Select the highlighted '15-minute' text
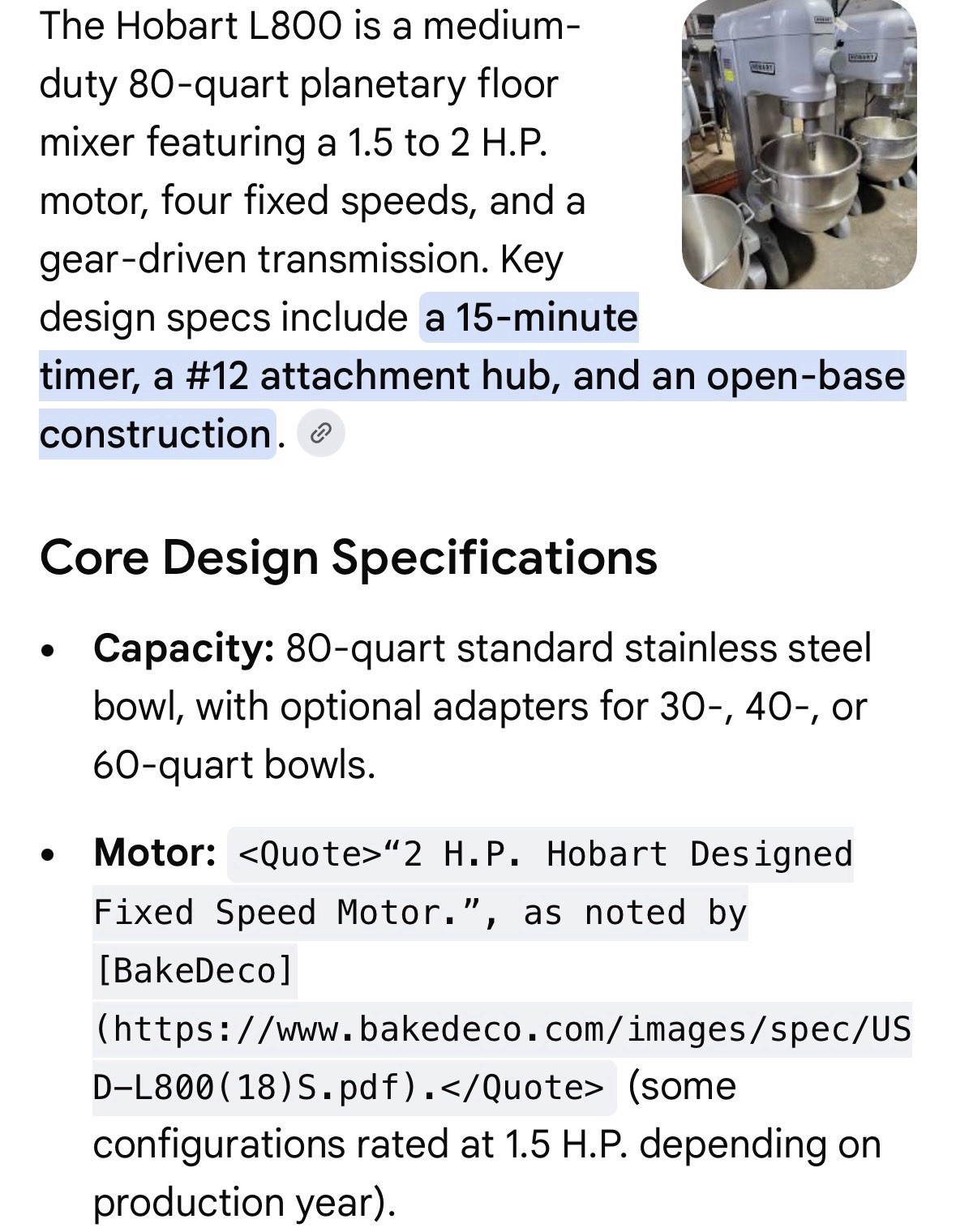Viewport: 956px width, 1232px height. [x=547, y=318]
